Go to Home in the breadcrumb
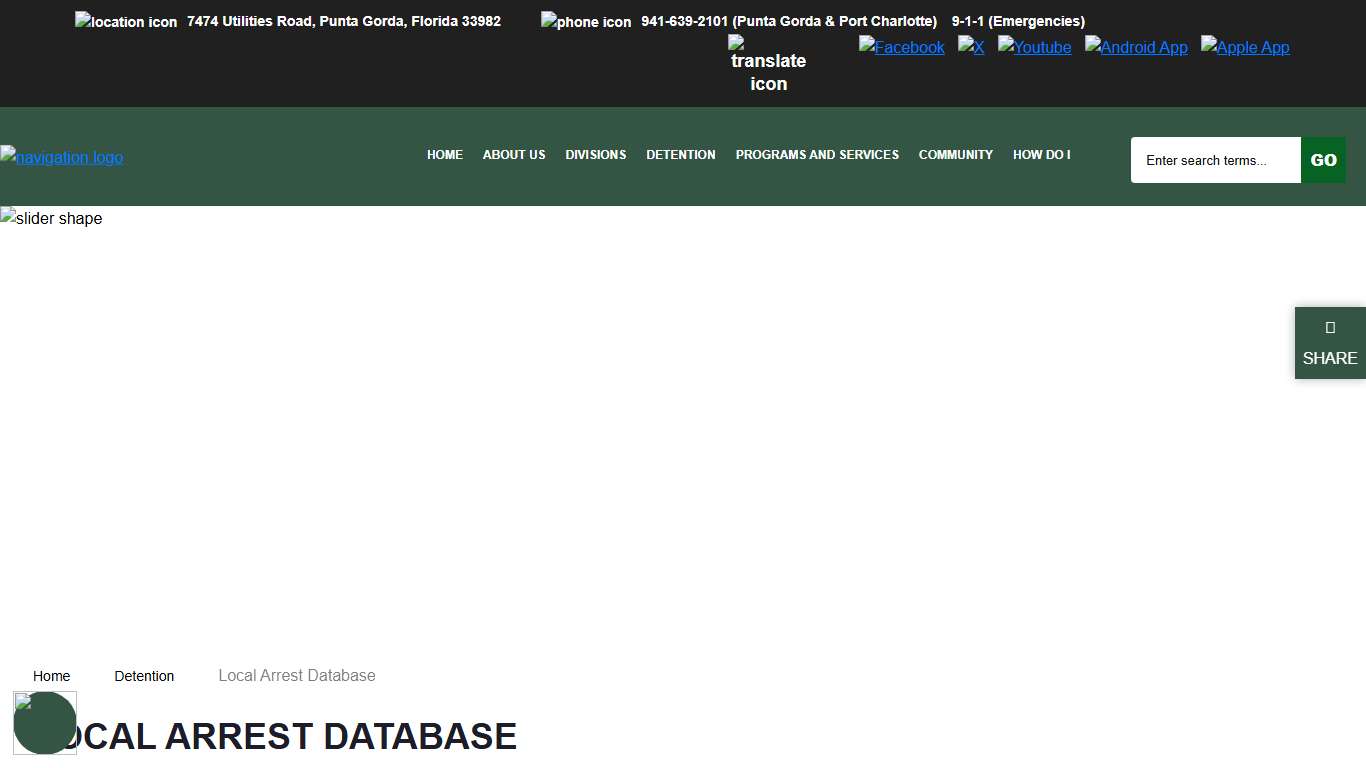The height and width of the screenshot is (768, 1366). tap(52, 676)
